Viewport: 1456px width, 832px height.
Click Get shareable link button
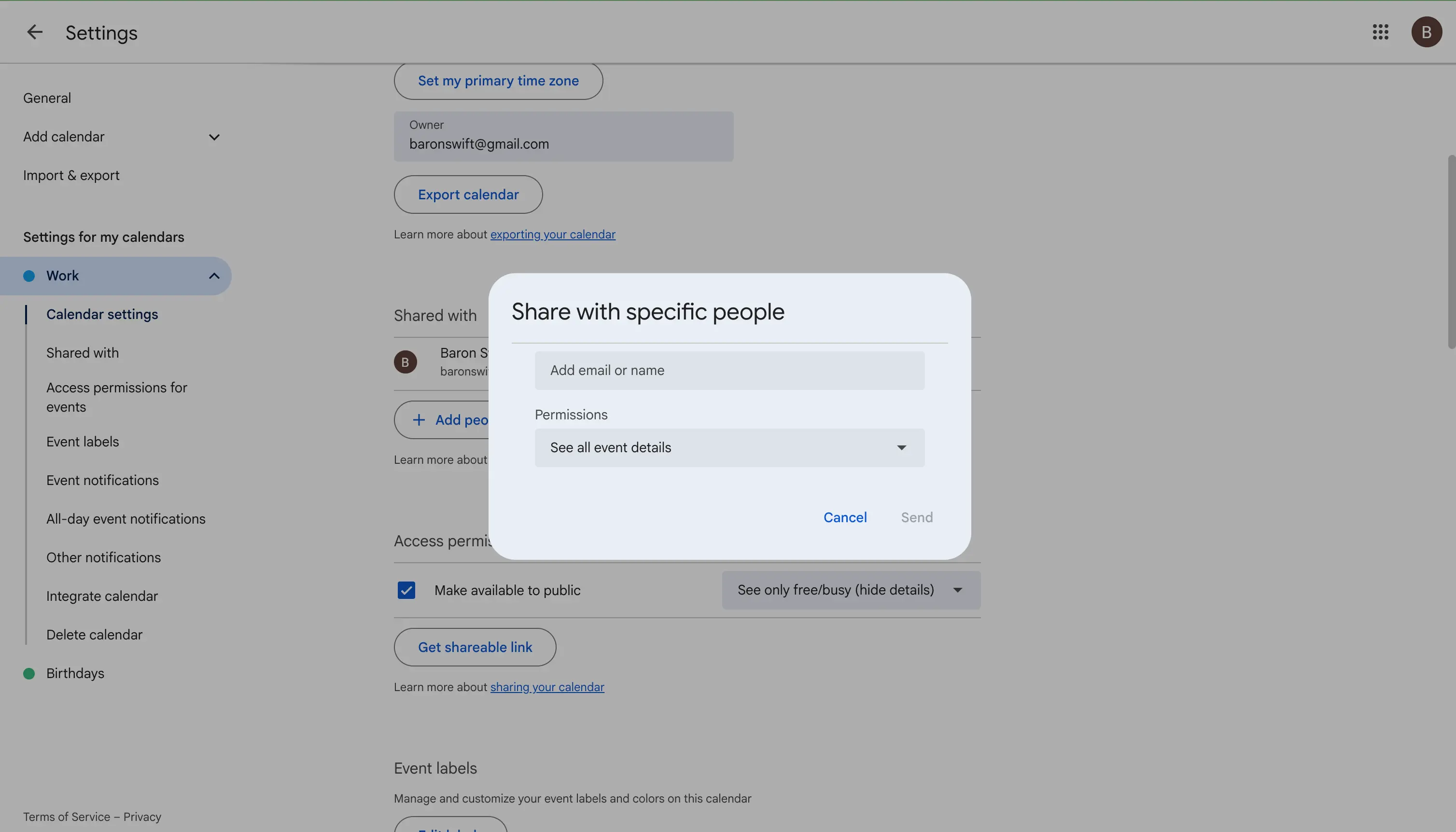tap(475, 648)
